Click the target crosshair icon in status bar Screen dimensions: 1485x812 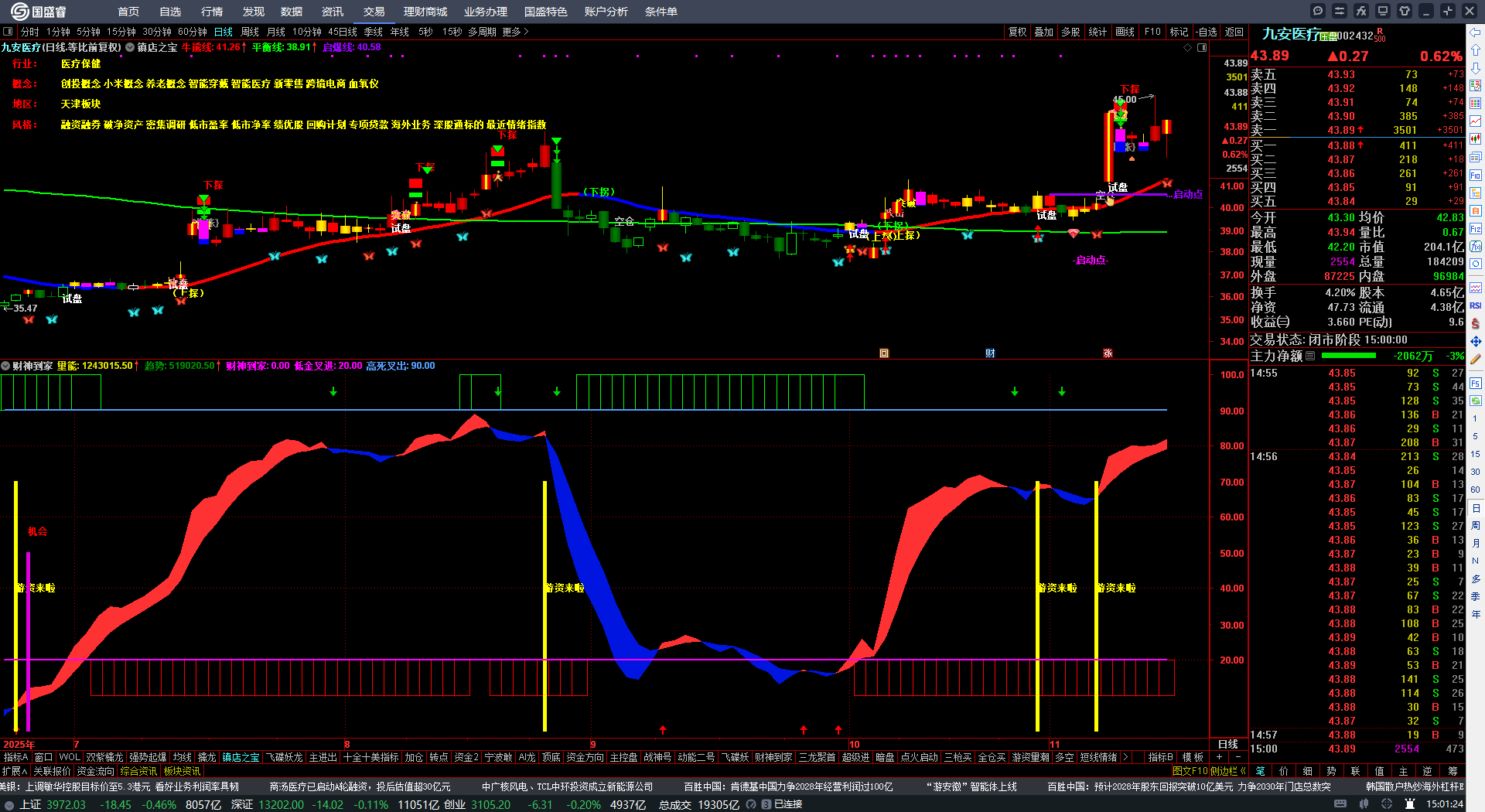1387,804
